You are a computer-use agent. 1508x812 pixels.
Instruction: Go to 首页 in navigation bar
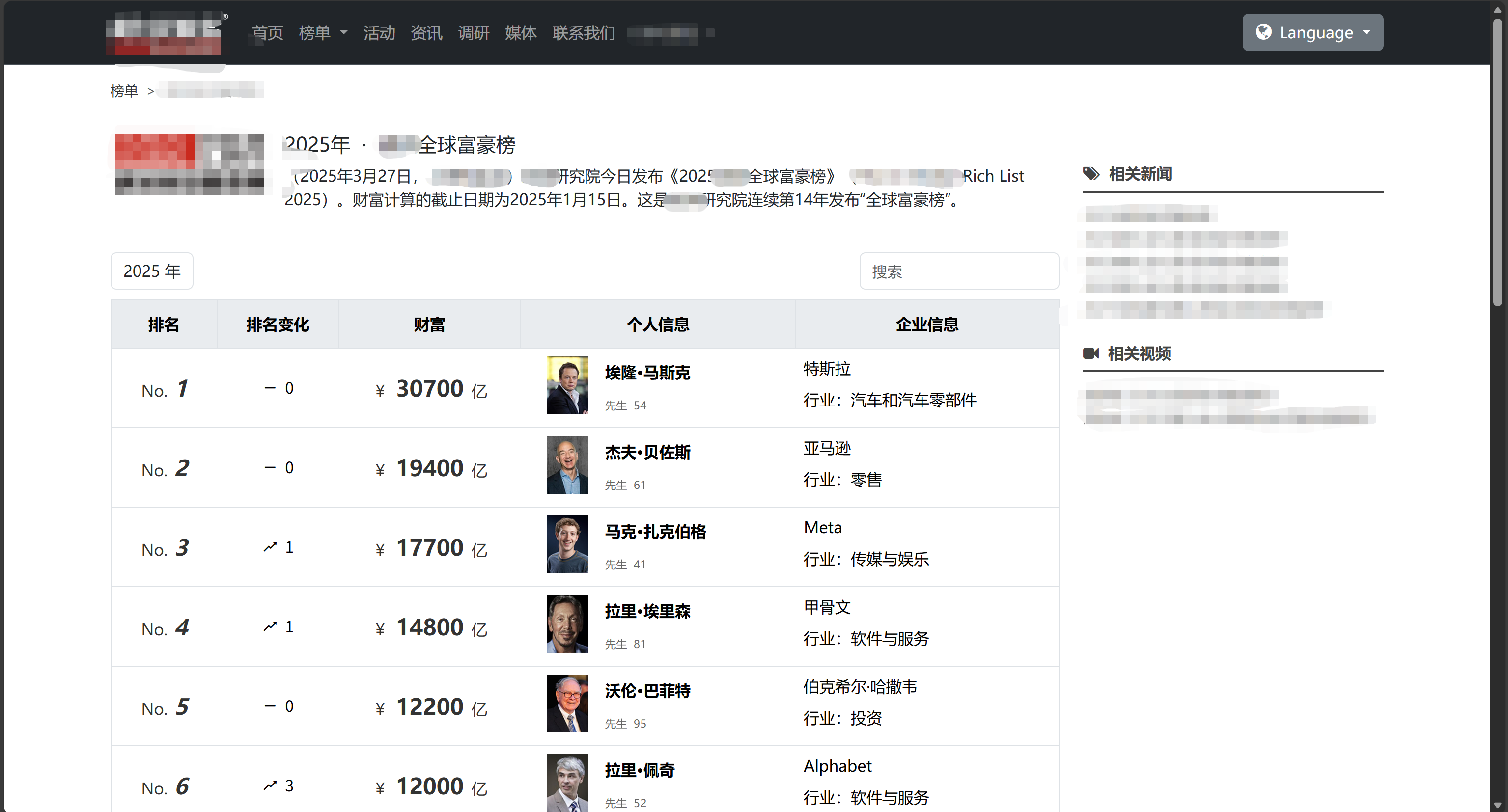coord(268,33)
